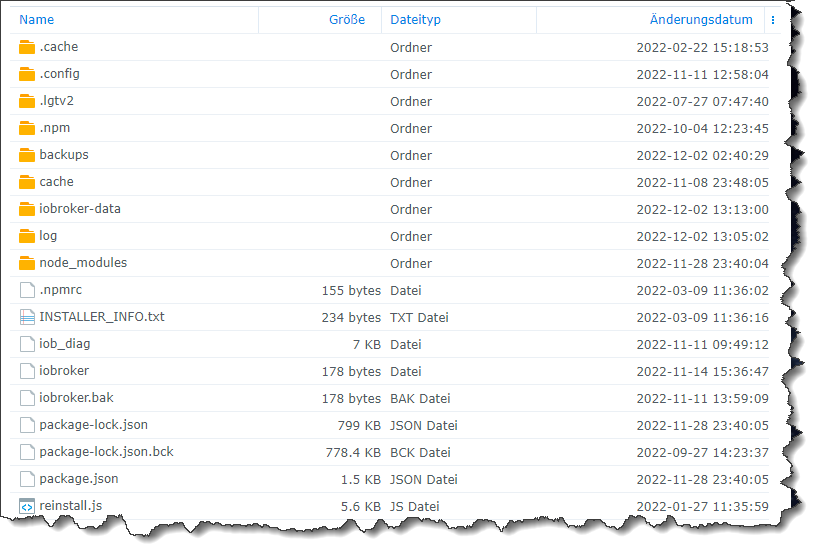Select the reinstall.js file name
The height and width of the screenshot is (558, 828).
pos(71,506)
